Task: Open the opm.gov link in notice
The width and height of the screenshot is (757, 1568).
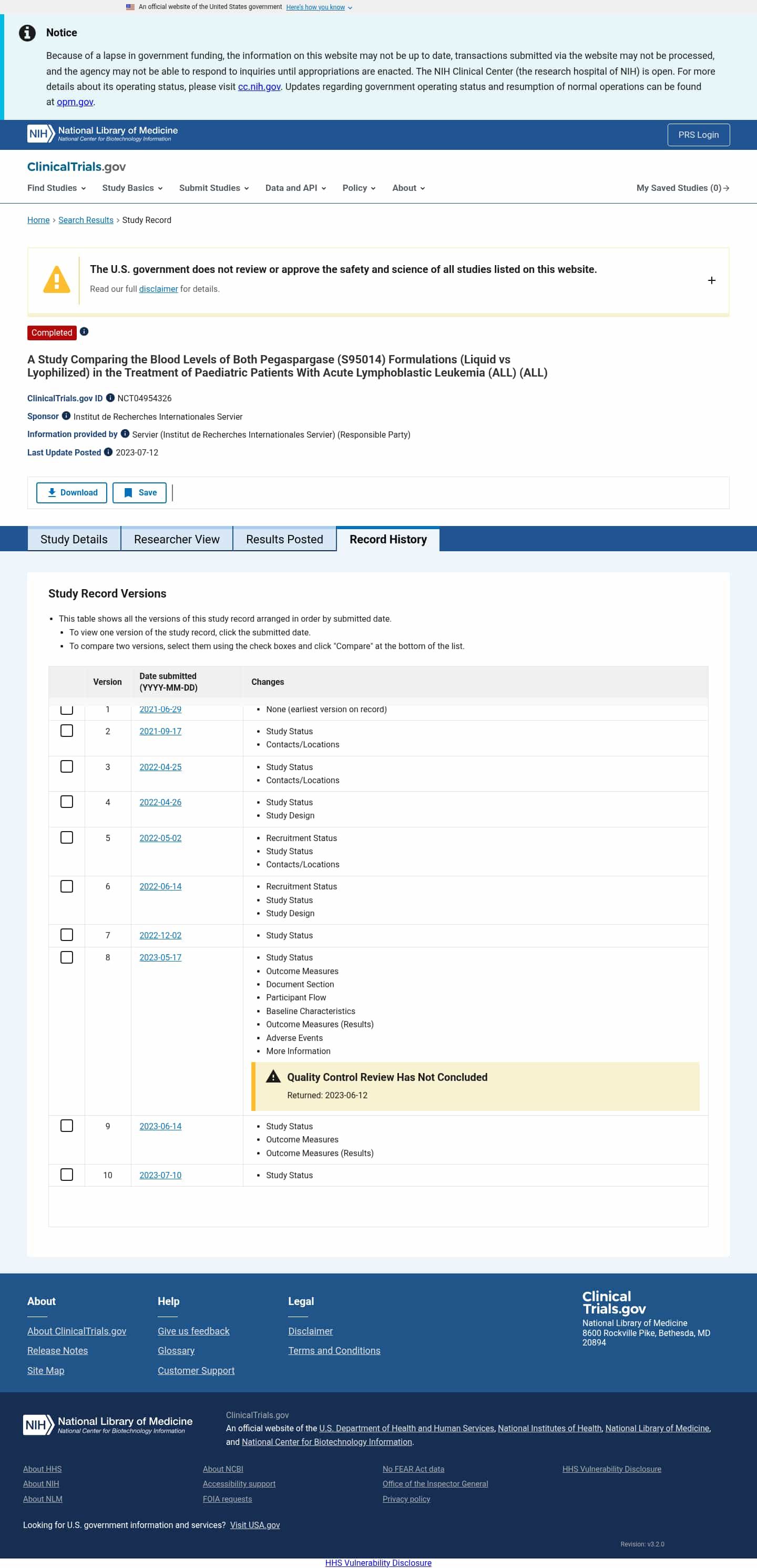Action: tap(75, 102)
